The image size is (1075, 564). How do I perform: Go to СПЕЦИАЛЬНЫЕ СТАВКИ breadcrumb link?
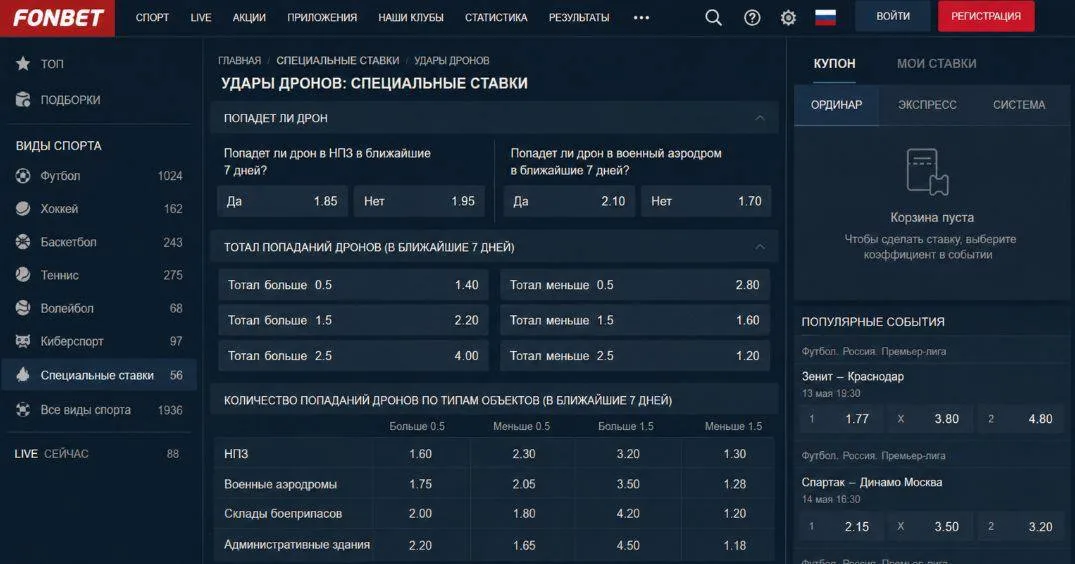pyautogui.click(x=337, y=60)
